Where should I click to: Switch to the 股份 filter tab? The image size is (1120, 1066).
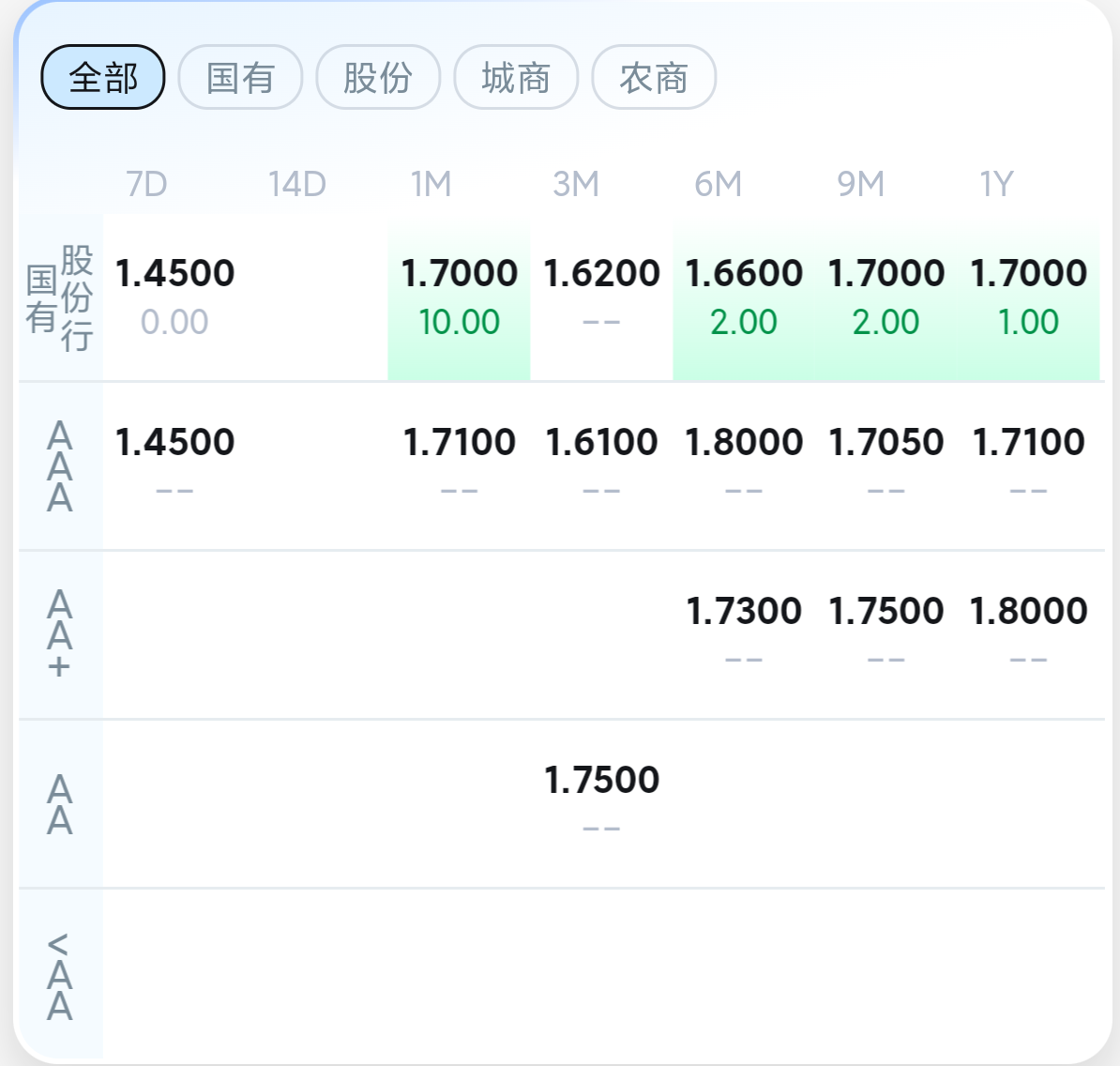coord(378,77)
